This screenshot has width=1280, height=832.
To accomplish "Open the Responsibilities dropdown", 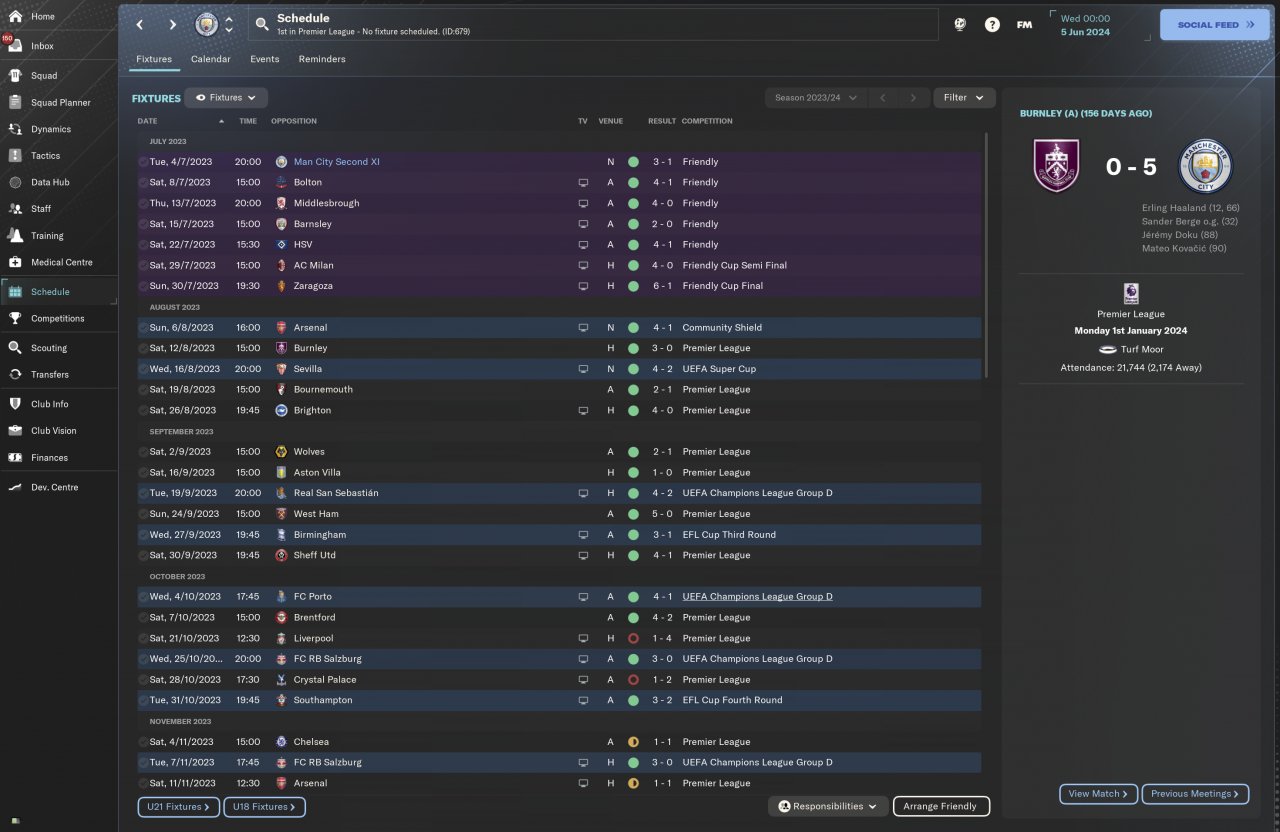I will coord(828,806).
